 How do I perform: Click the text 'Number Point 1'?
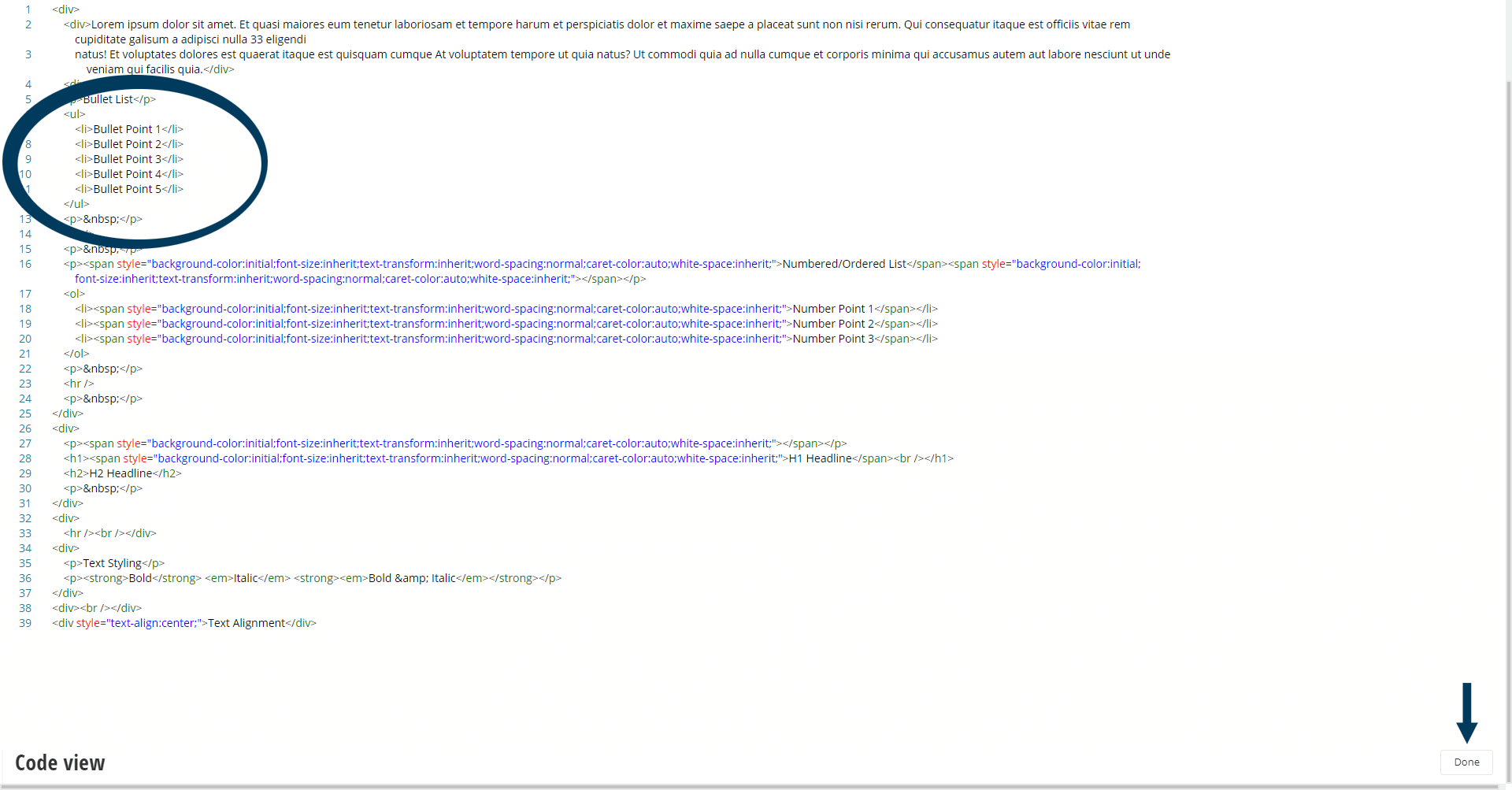pos(833,309)
